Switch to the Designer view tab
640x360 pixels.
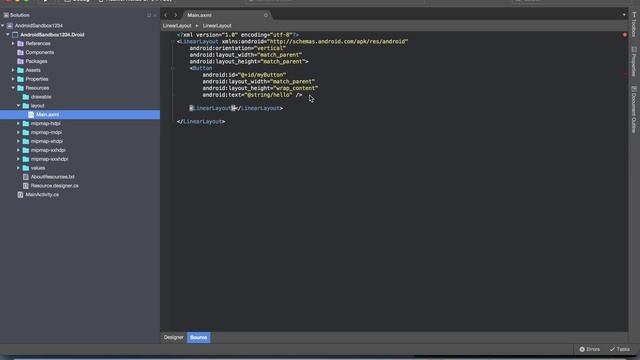(173, 338)
